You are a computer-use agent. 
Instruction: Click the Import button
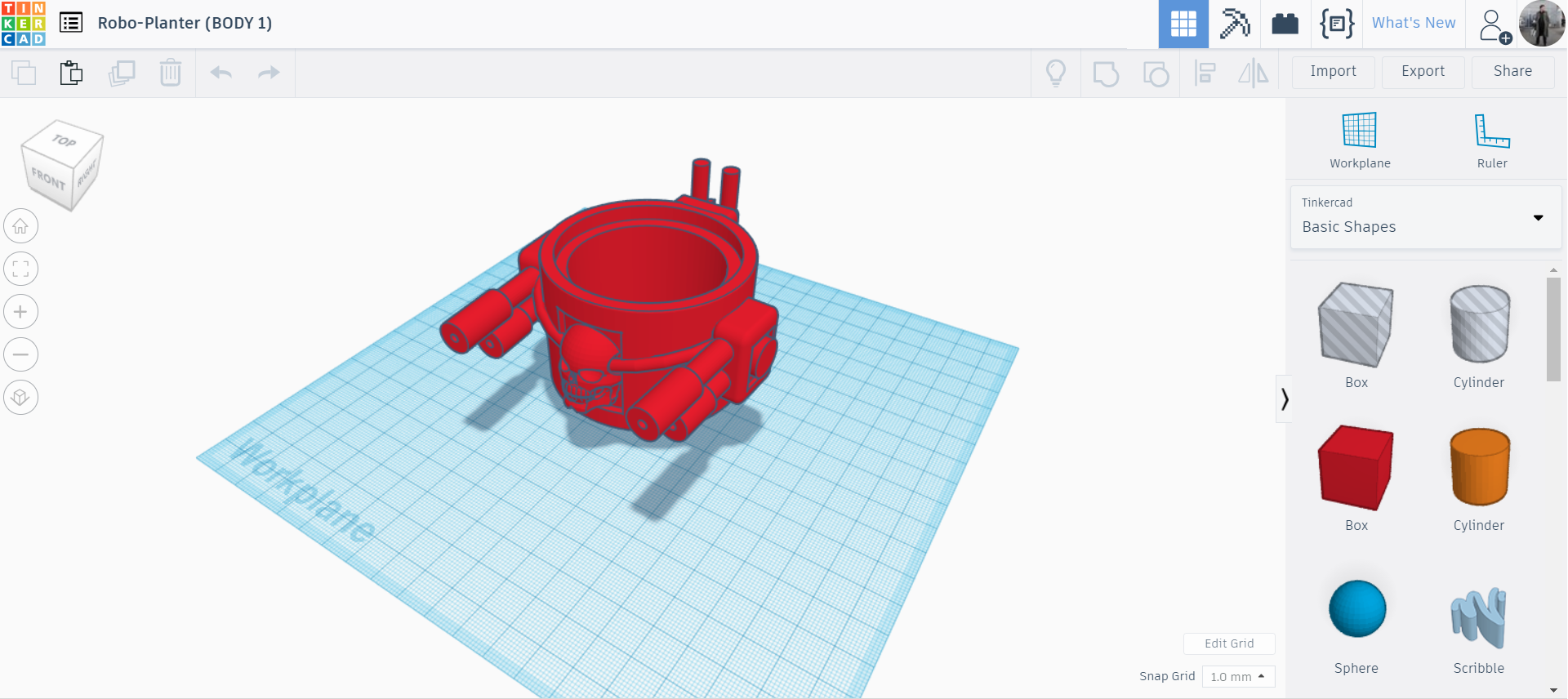tap(1334, 72)
